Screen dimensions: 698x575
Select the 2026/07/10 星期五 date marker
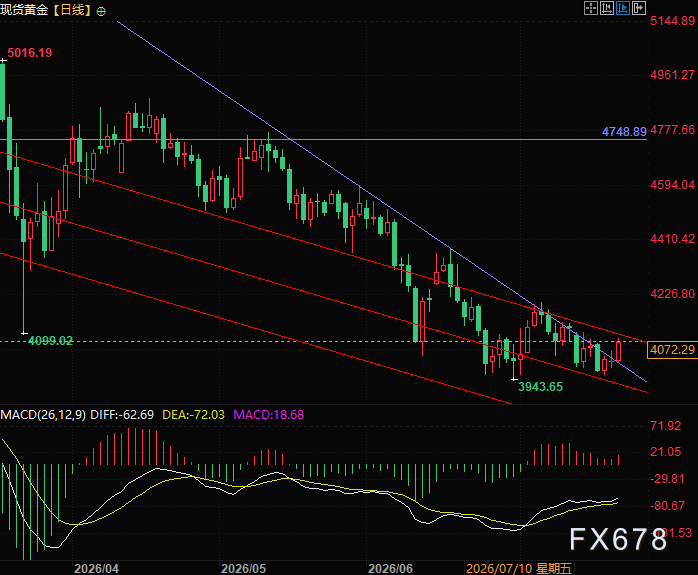tap(519, 568)
